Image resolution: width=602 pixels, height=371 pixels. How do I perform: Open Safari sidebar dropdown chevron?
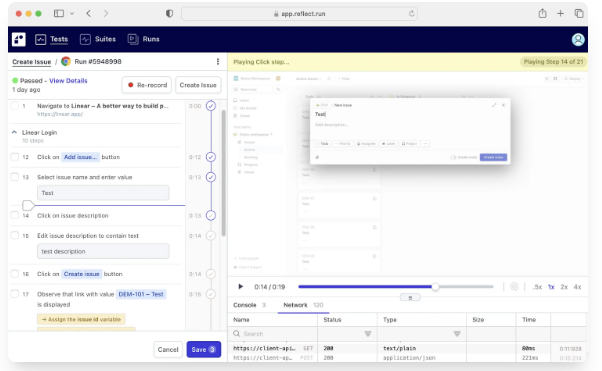[x=72, y=13]
